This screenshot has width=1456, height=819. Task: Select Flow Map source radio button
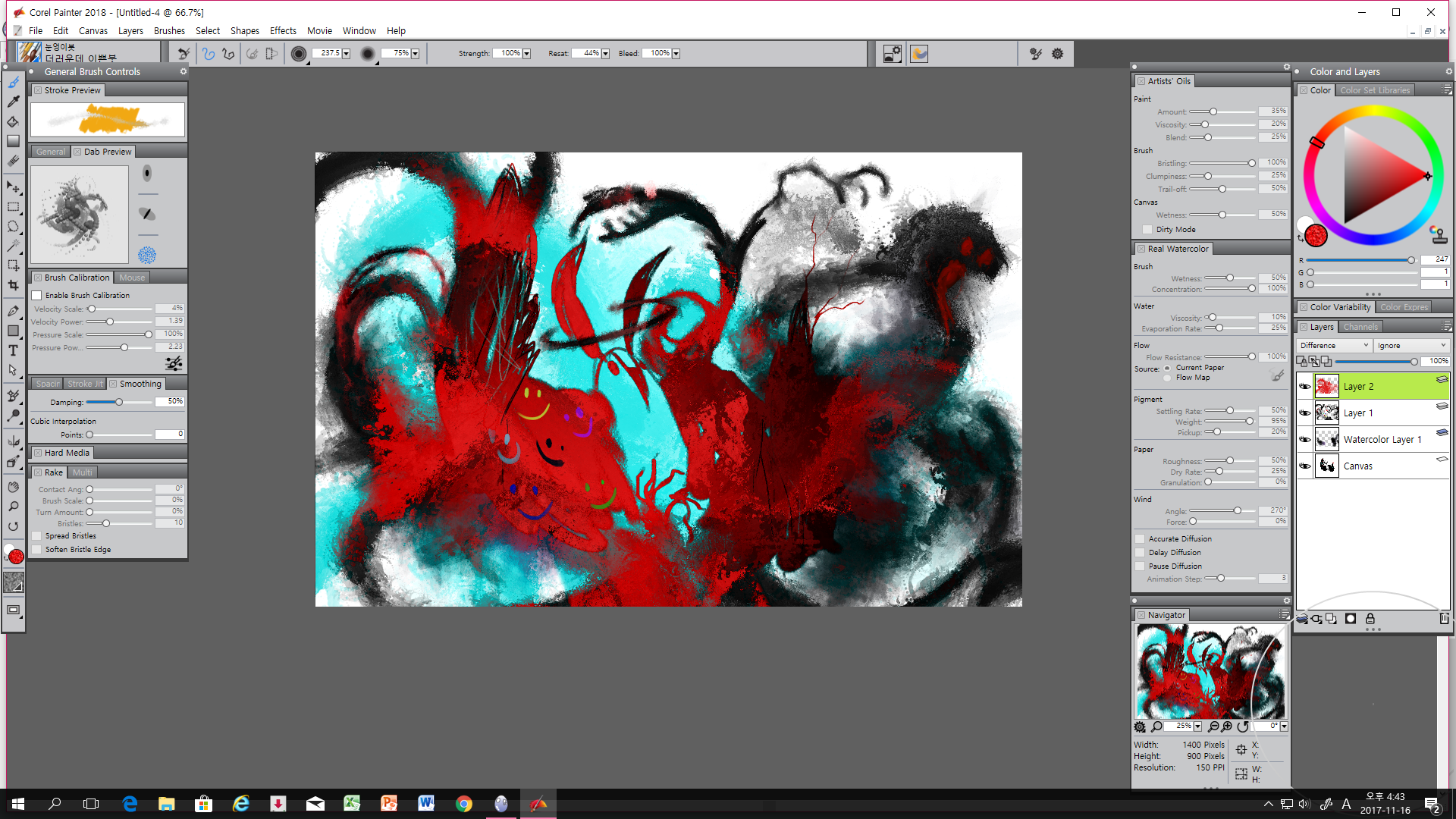[x=1168, y=378]
